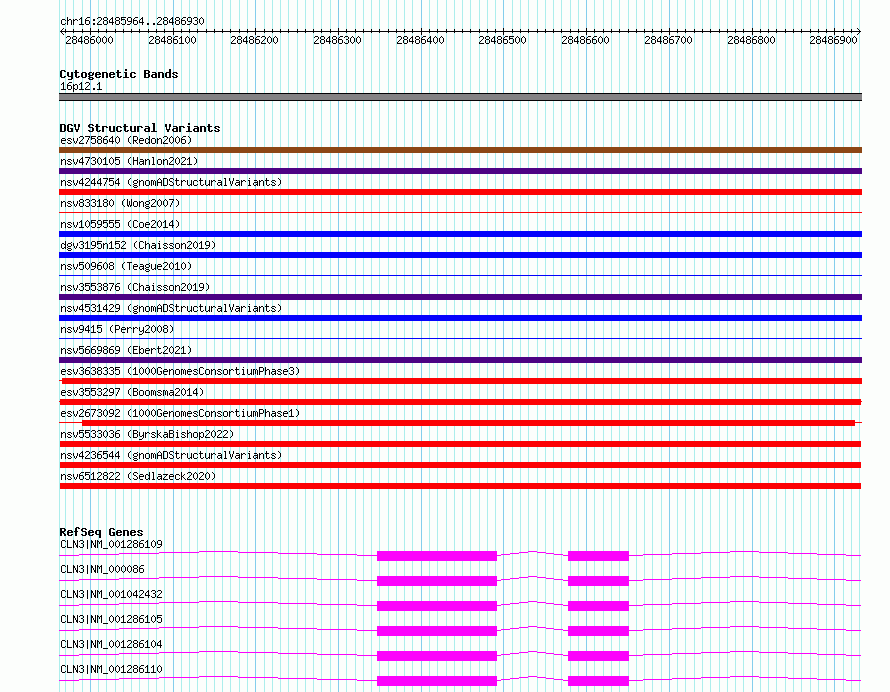
Task: Open variant esv3553297 (Boomsma2014) label
Action: point(132,392)
